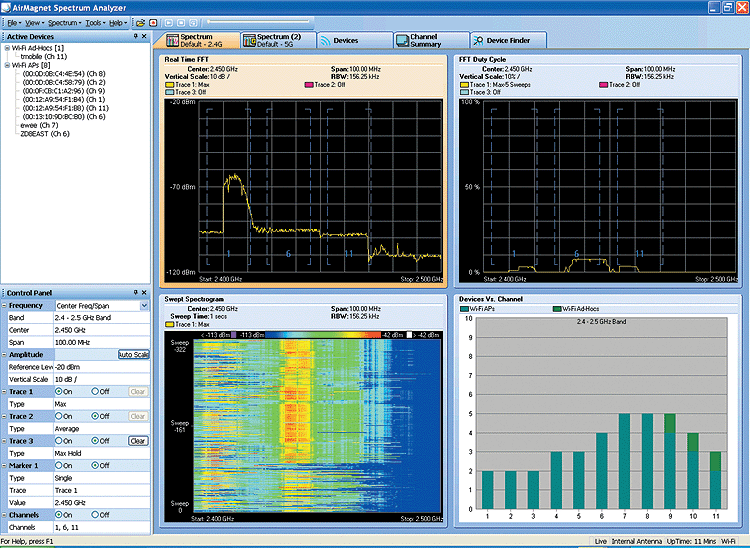Click the Clear button for Trace 2
The width and height of the screenshot is (750, 548).
click(138, 416)
